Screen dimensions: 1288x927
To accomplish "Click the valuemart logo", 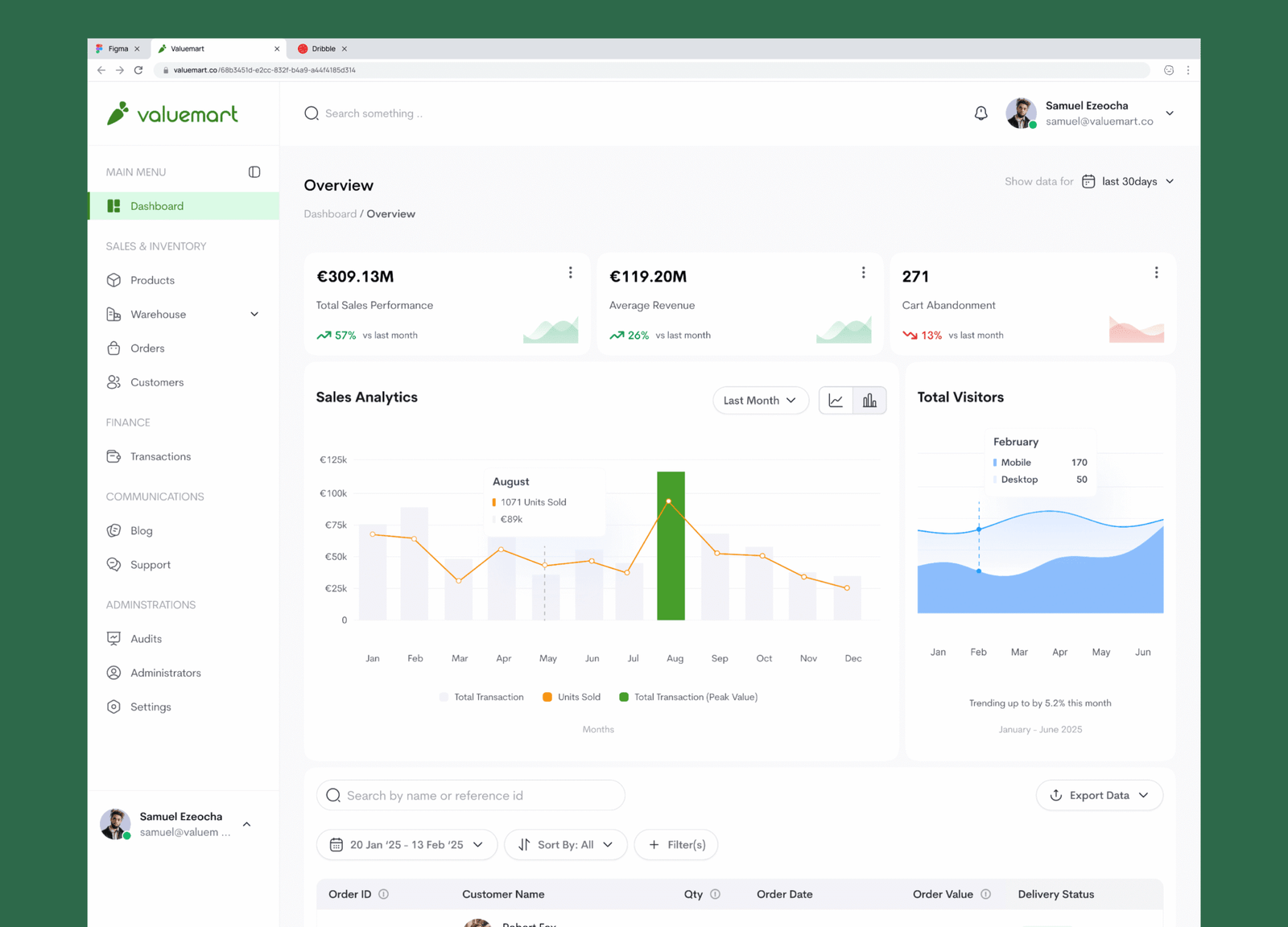I will (173, 113).
